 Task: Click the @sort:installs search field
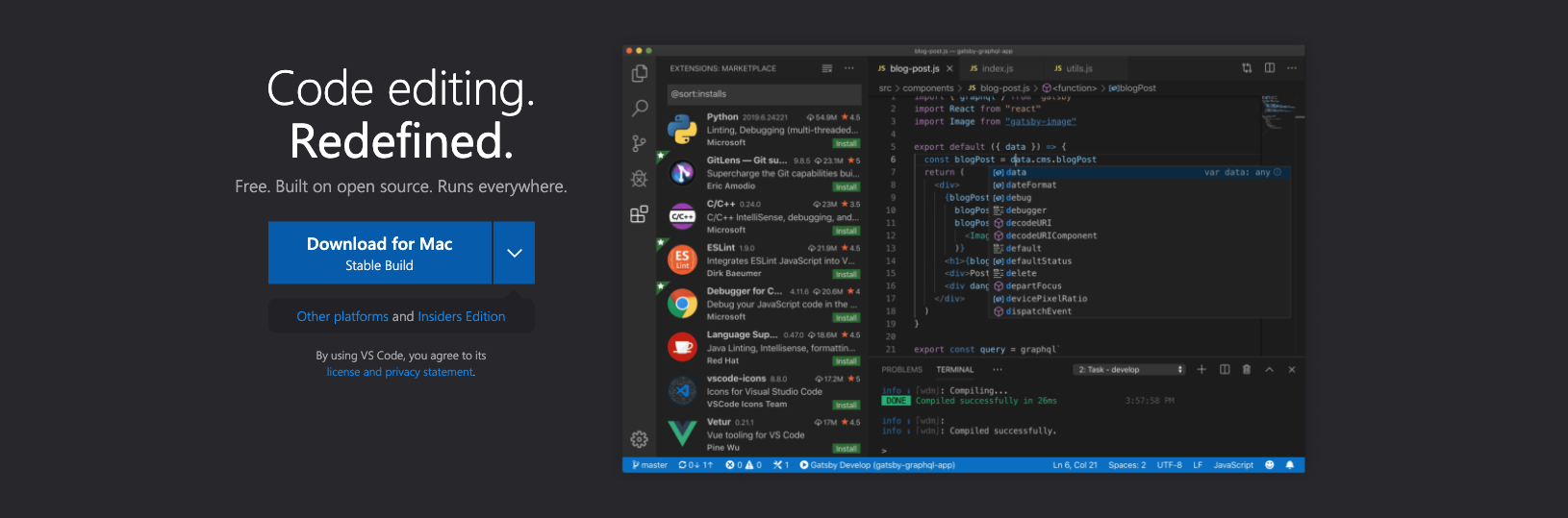coord(765,94)
